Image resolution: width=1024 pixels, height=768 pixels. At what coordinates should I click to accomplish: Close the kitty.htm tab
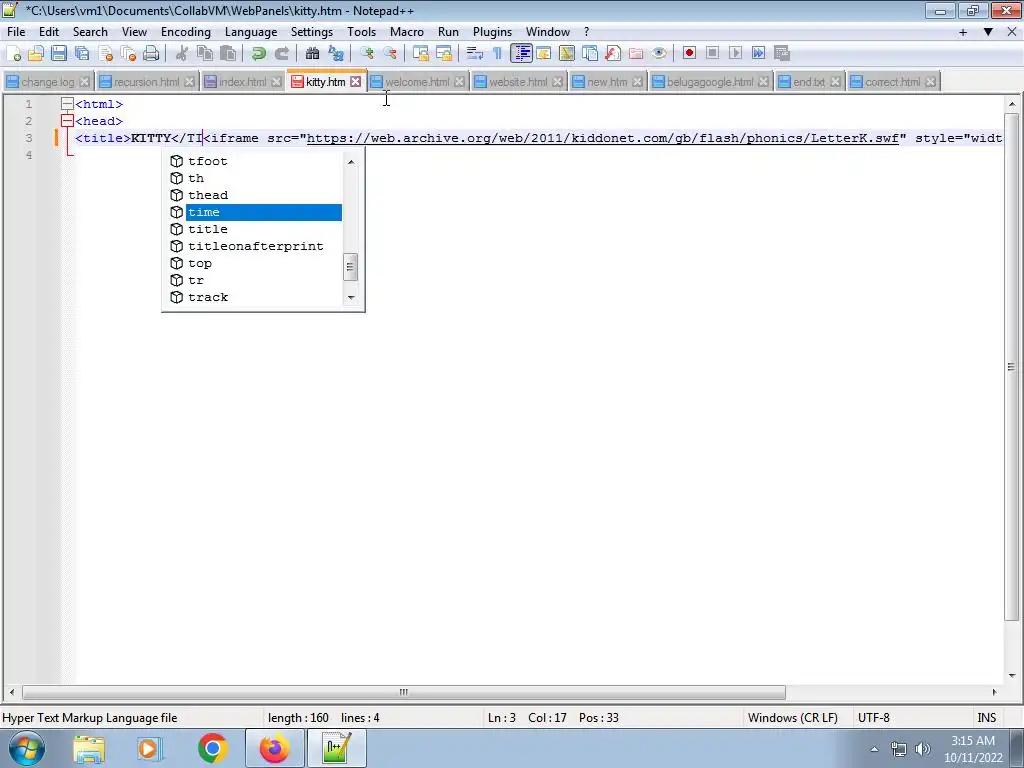tap(355, 82)
